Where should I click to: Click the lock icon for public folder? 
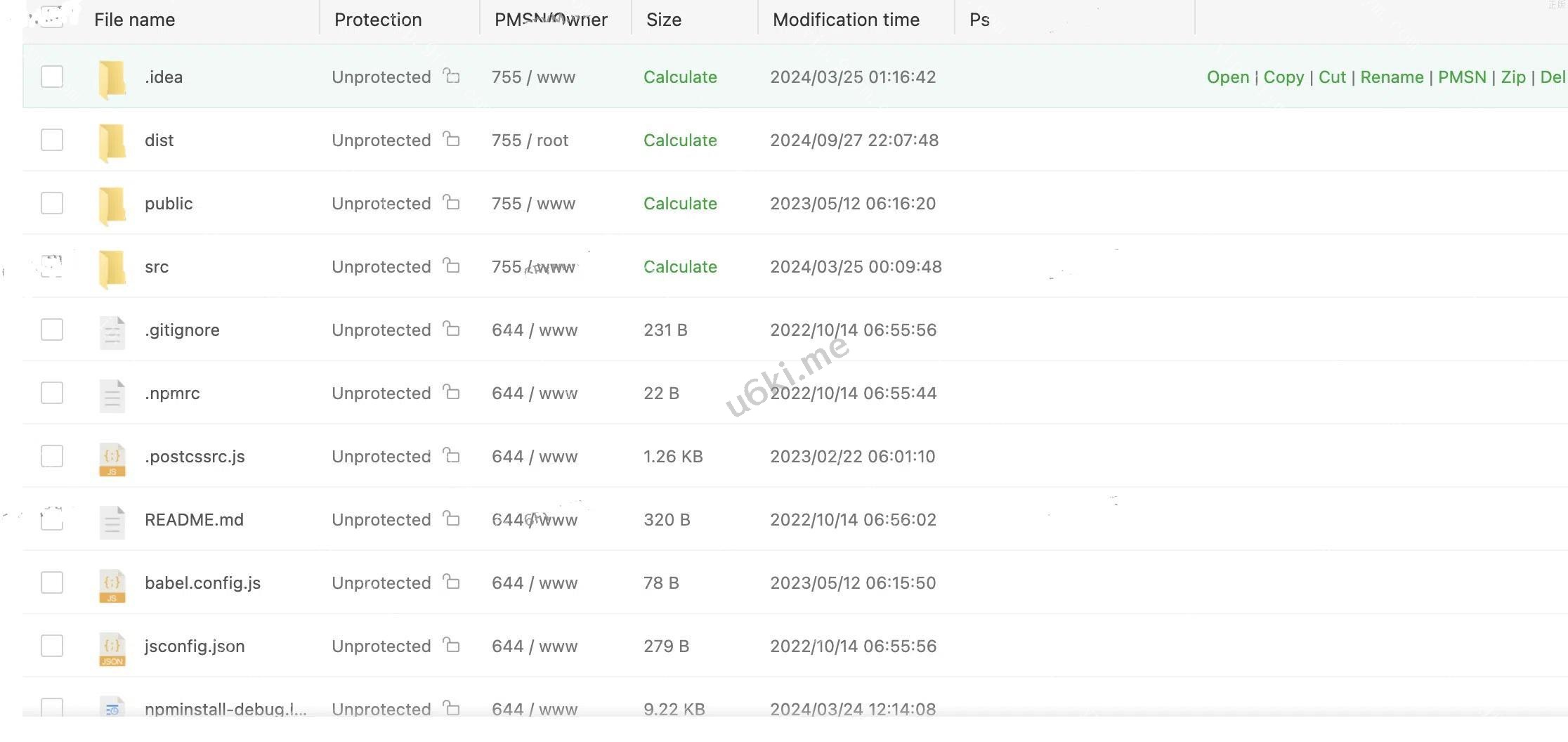(x=452, y=203)
